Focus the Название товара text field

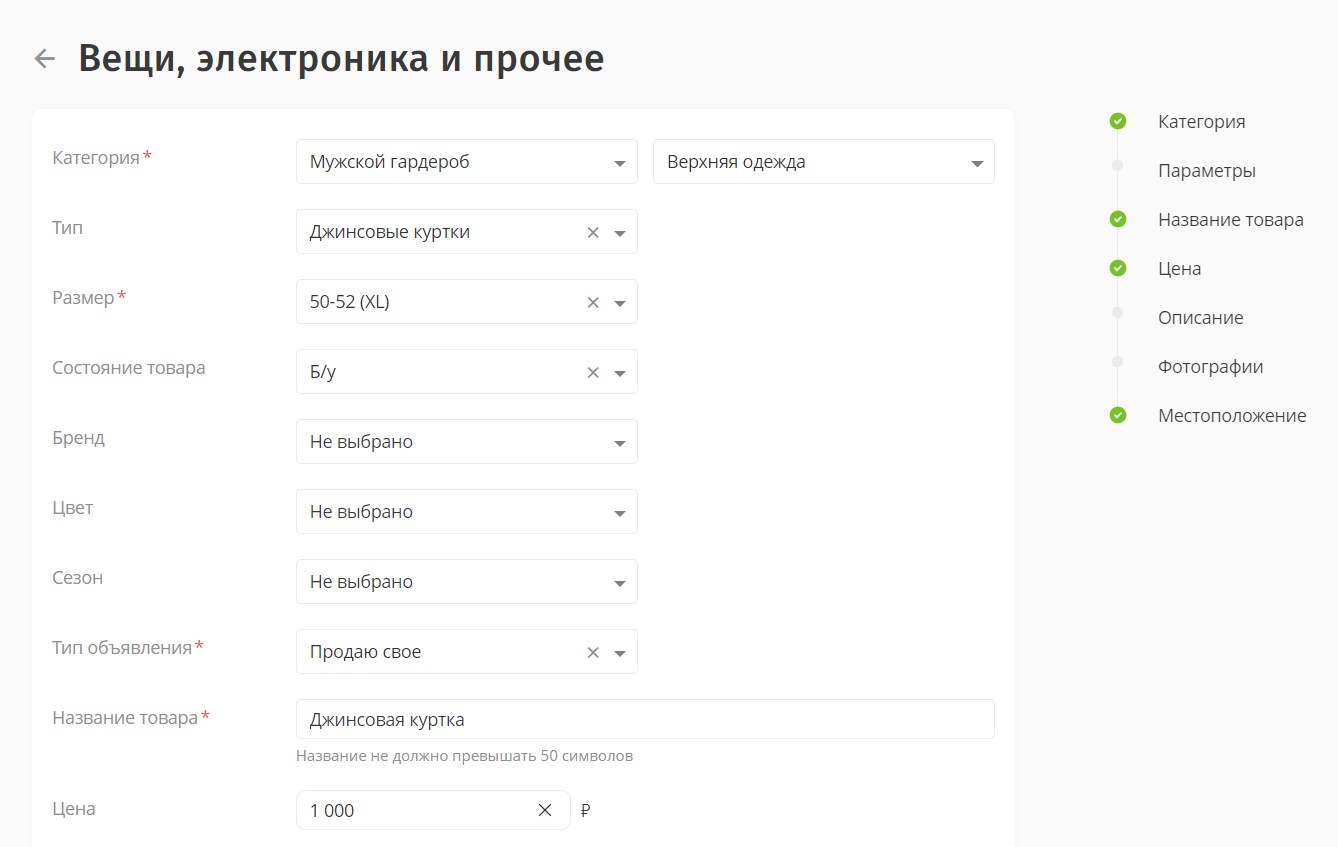pos(645,719)
